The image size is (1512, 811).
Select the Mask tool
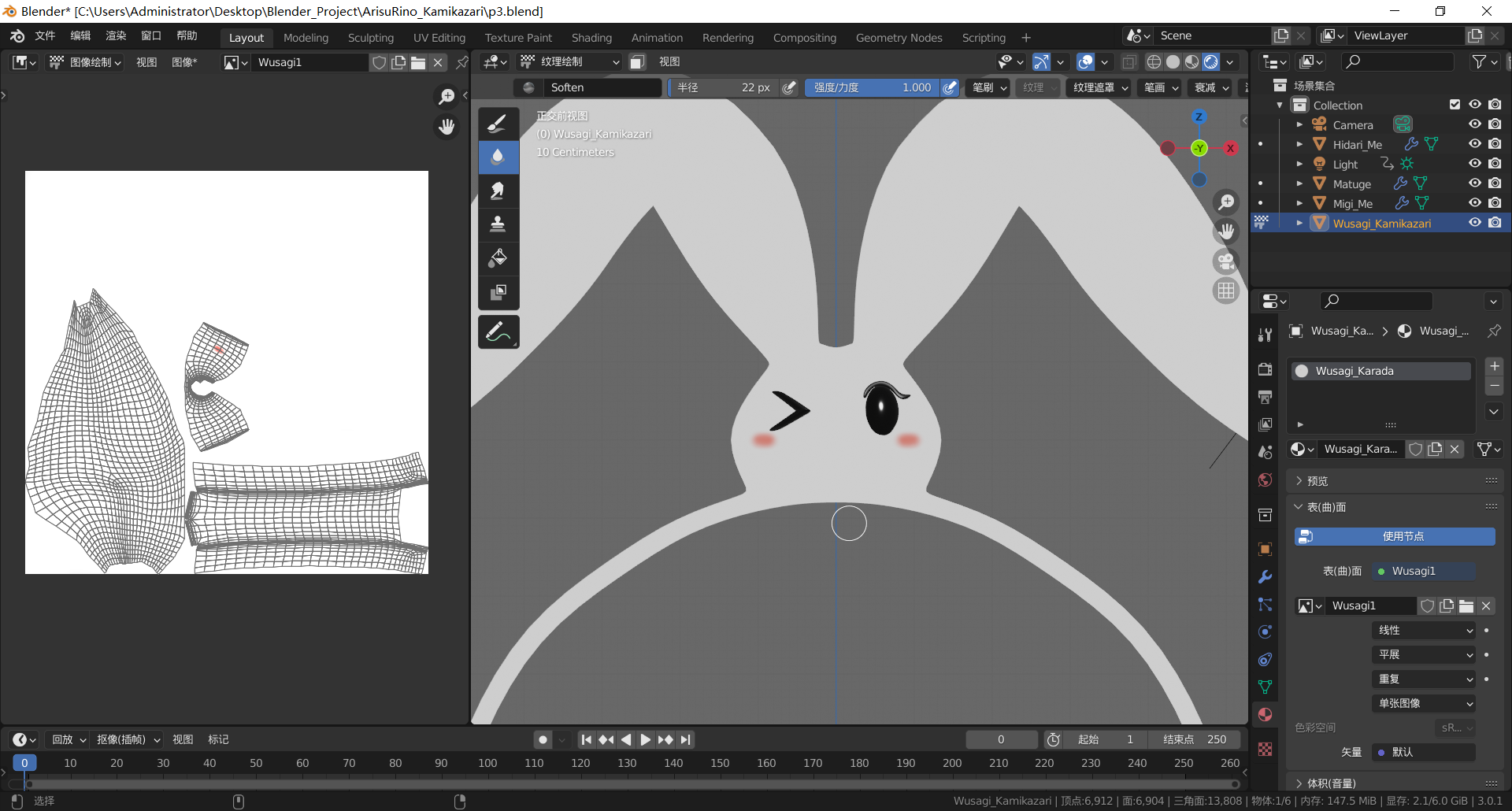(498, 292)
